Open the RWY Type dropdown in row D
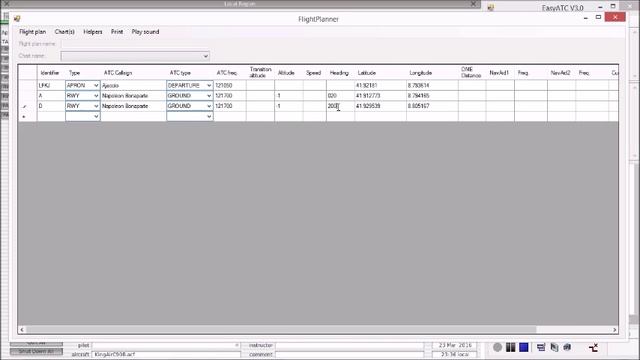Viewport: 640px width, 360px height. [x=96, y=106]
